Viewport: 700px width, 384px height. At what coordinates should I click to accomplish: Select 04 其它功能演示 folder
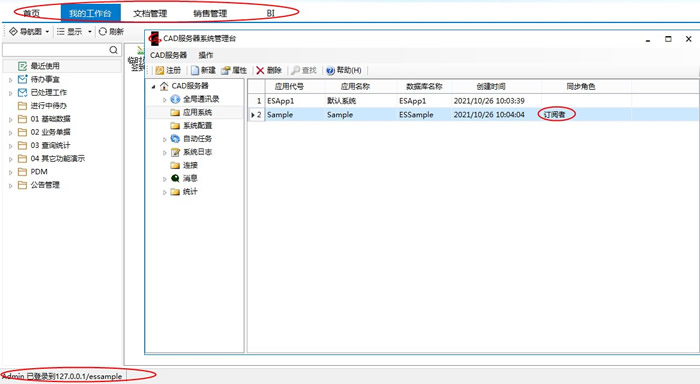tap(58, 159)
